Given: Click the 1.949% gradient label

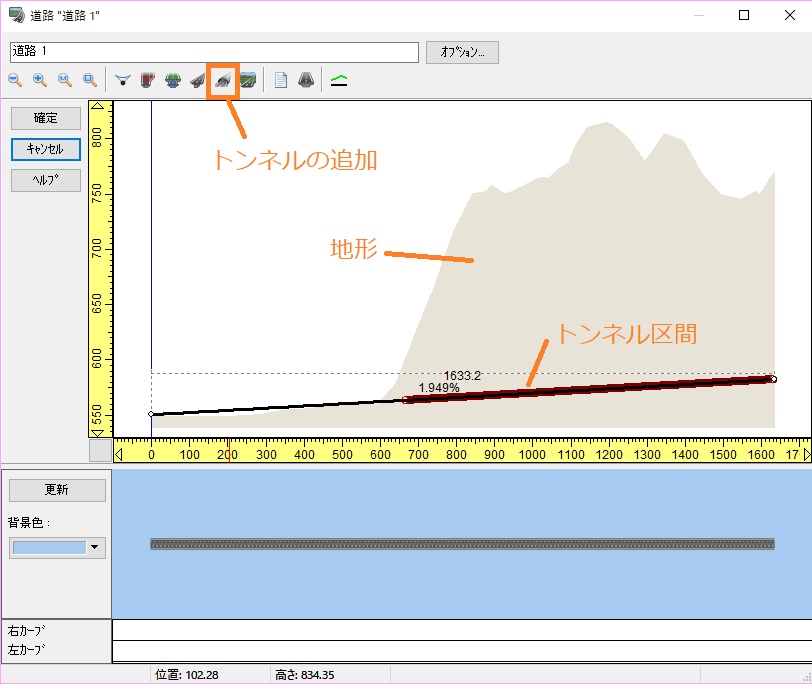Looking at the screenshot, I should [439, 388].
